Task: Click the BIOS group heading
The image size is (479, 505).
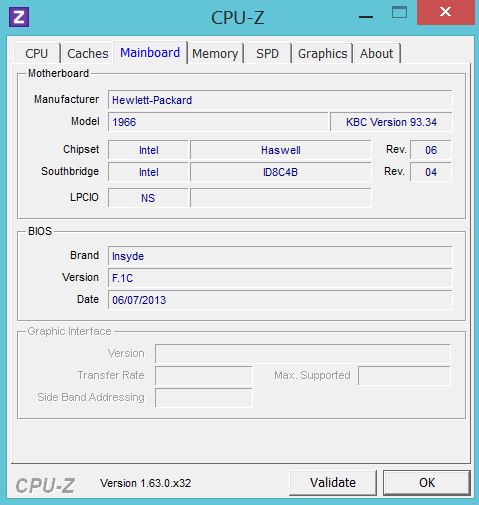Action: coord(40,231)
